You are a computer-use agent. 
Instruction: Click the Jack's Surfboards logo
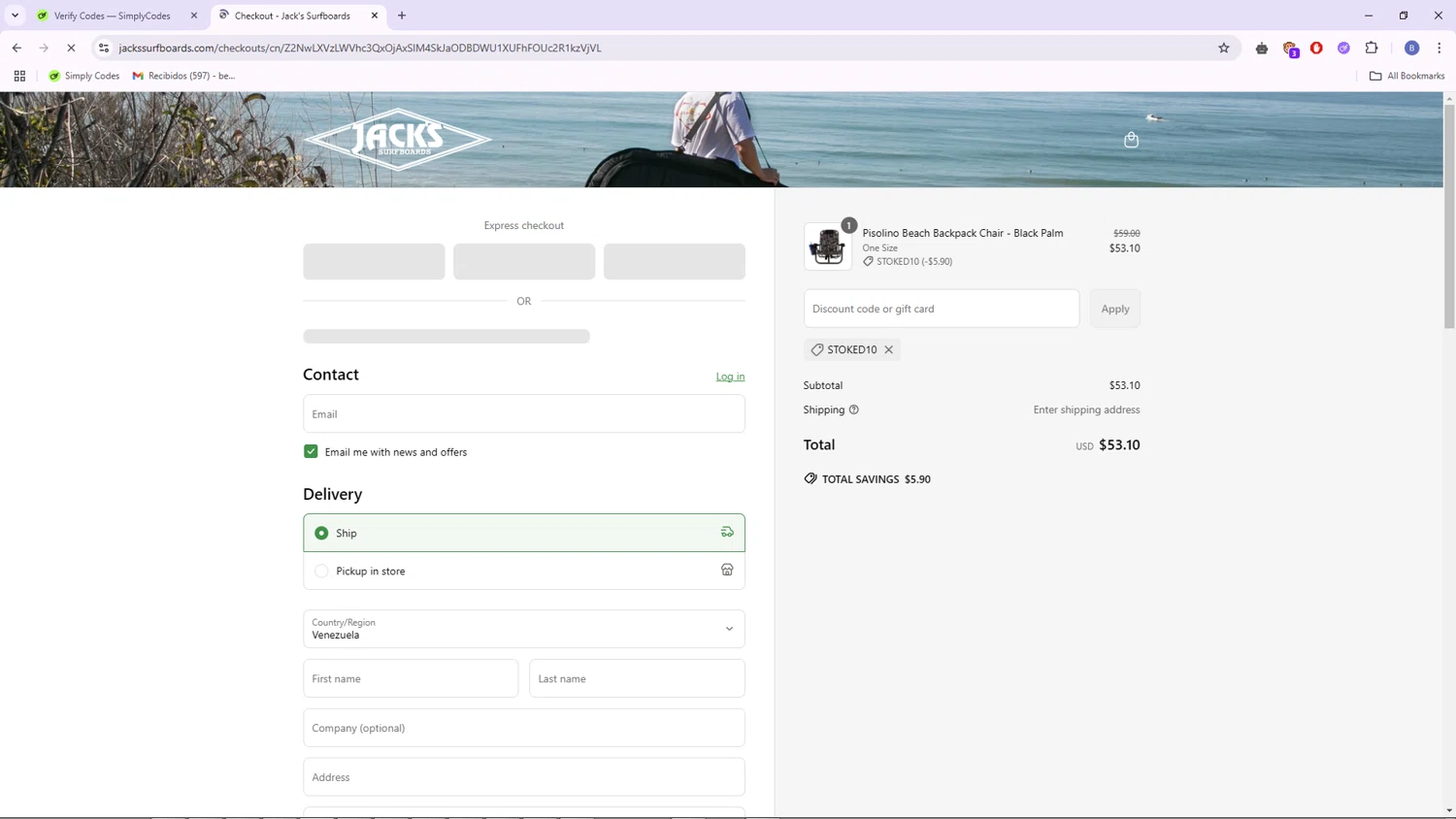click(398, 140)
